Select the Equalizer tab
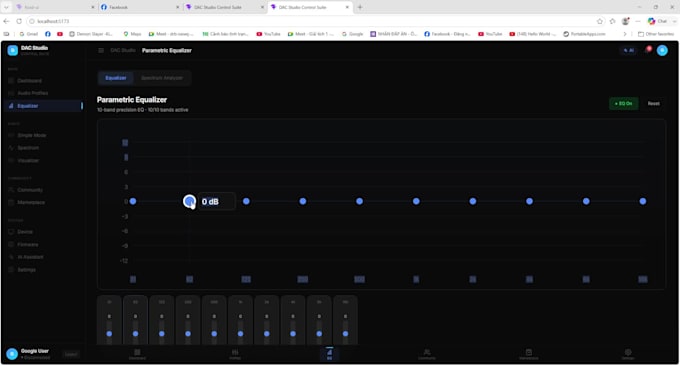 point(115,78)
